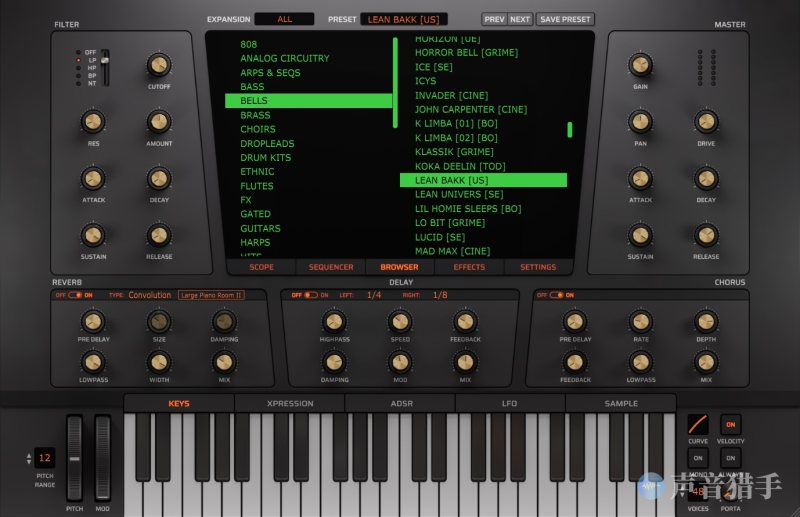Click the velocity curve icon
Screen dimensions: 800x517
698,424
